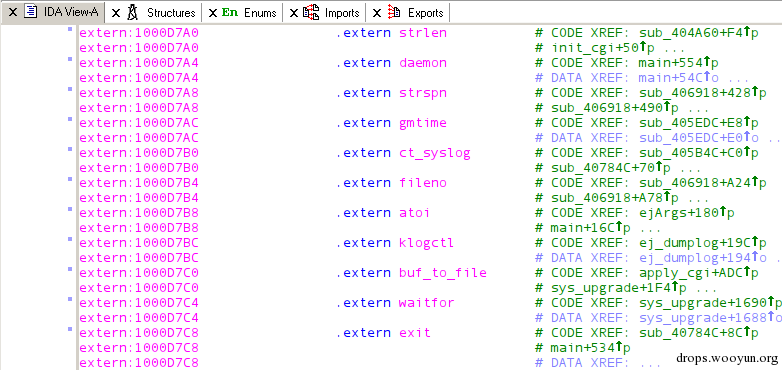
Task: Select the daemon extern symbol
Action: point(422,63)
